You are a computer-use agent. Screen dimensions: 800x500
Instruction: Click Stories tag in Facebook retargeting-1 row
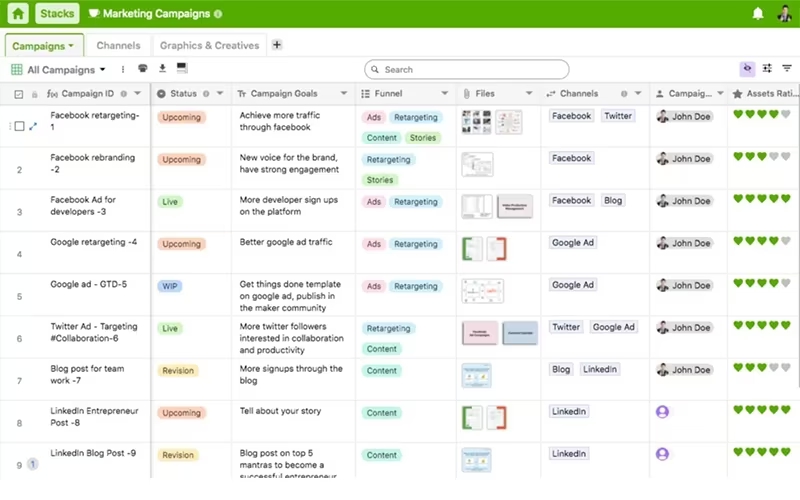(423, 138)
